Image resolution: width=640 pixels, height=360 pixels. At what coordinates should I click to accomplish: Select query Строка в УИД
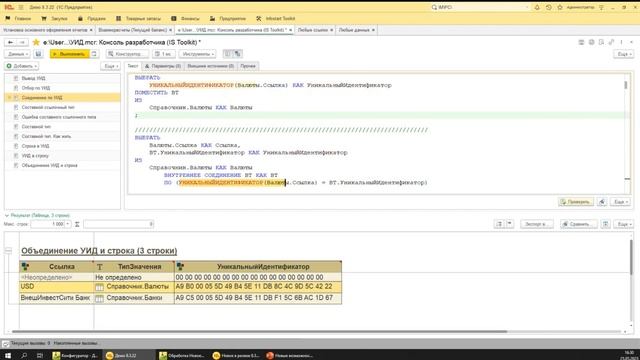(x=62, y=146)
